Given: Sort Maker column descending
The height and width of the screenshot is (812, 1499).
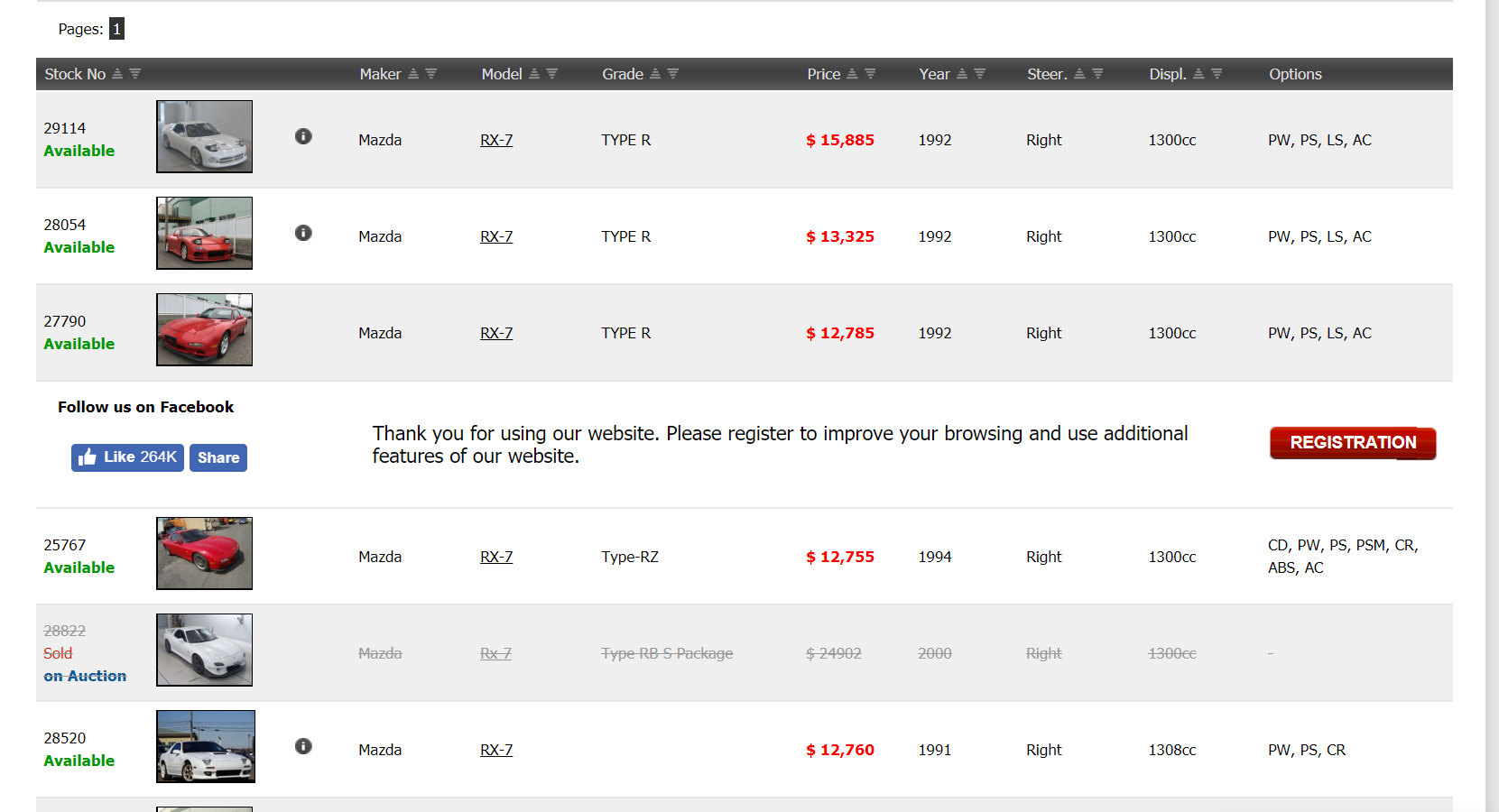Looking at the screenshot, I should 430,74.
